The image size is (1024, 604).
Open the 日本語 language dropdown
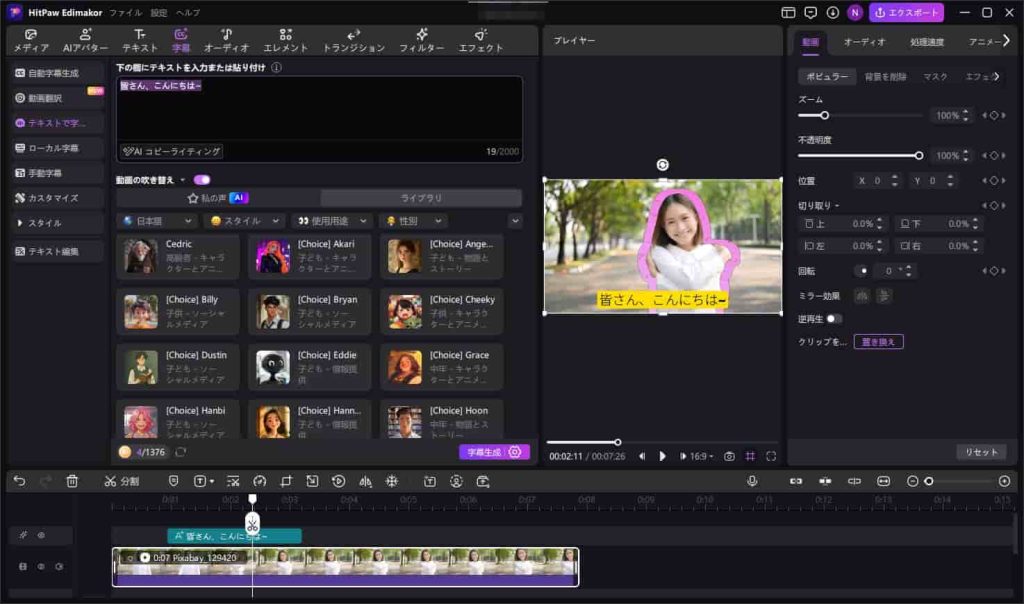(x=157, y=221)
